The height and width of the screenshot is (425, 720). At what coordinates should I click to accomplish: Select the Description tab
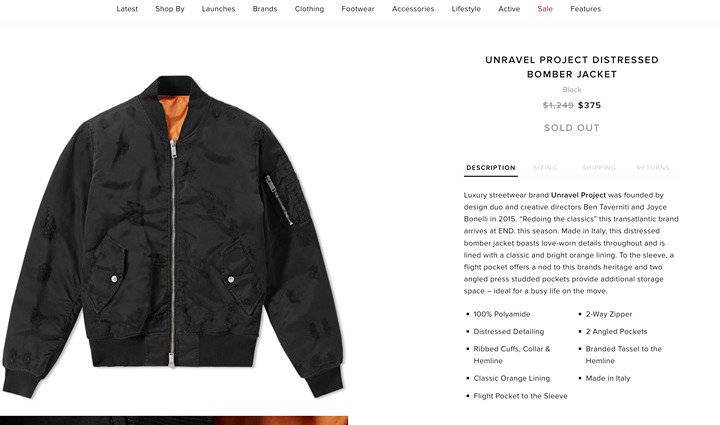491,168
